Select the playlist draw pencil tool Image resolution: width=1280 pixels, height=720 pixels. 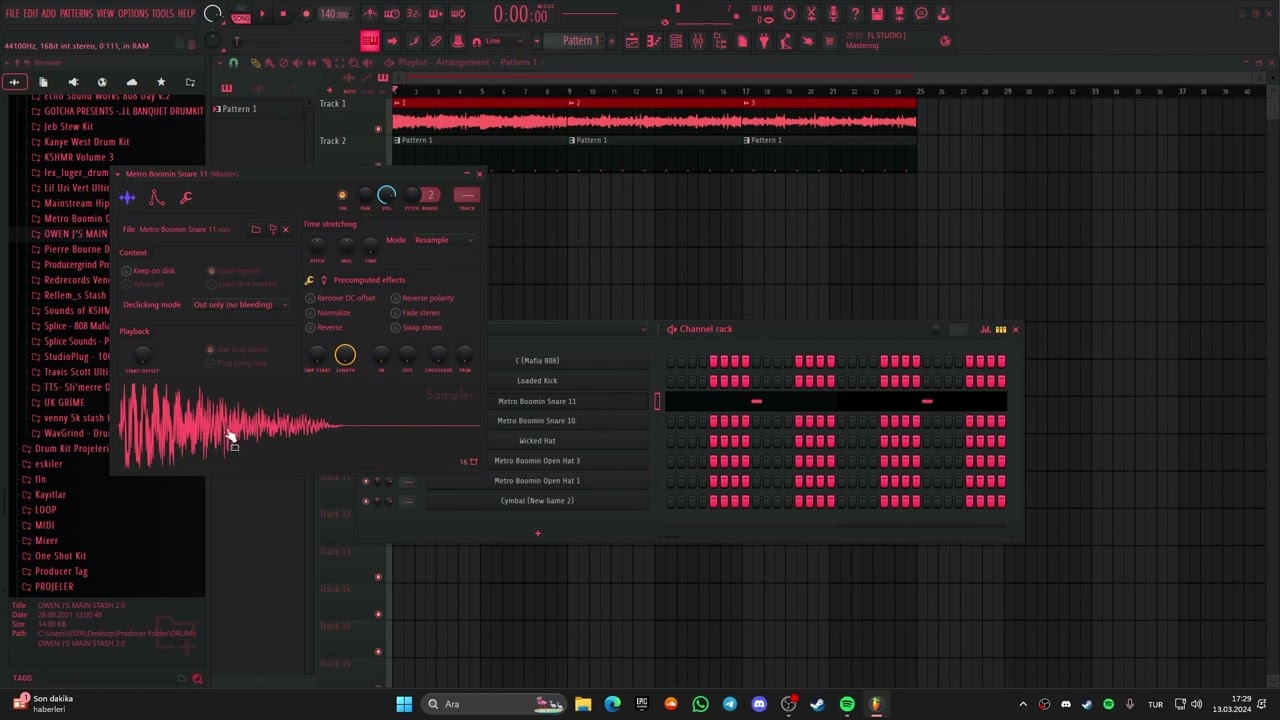click(255, 63)
